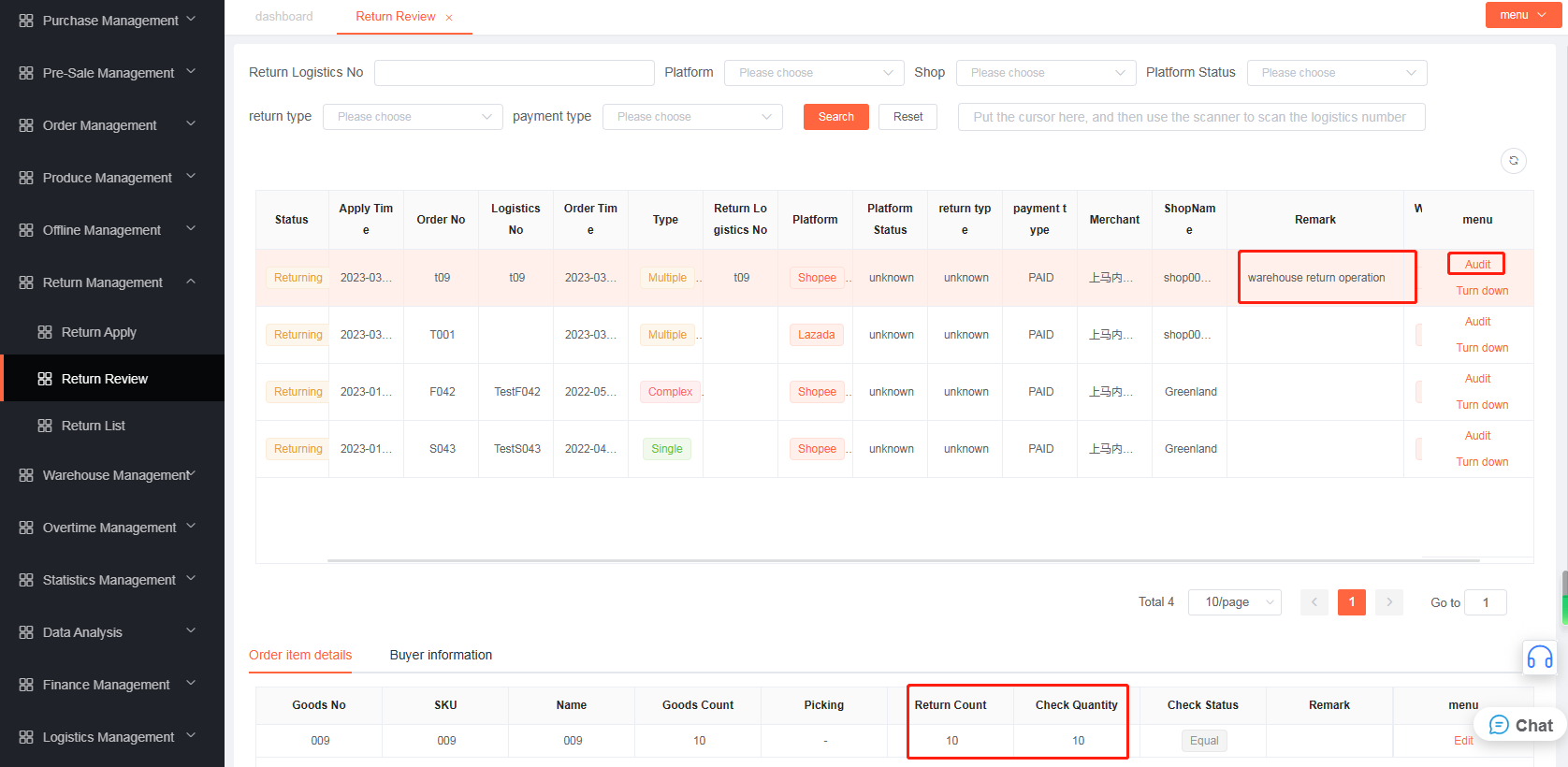Click the Equal check status tag

(x=1203, y=741)
